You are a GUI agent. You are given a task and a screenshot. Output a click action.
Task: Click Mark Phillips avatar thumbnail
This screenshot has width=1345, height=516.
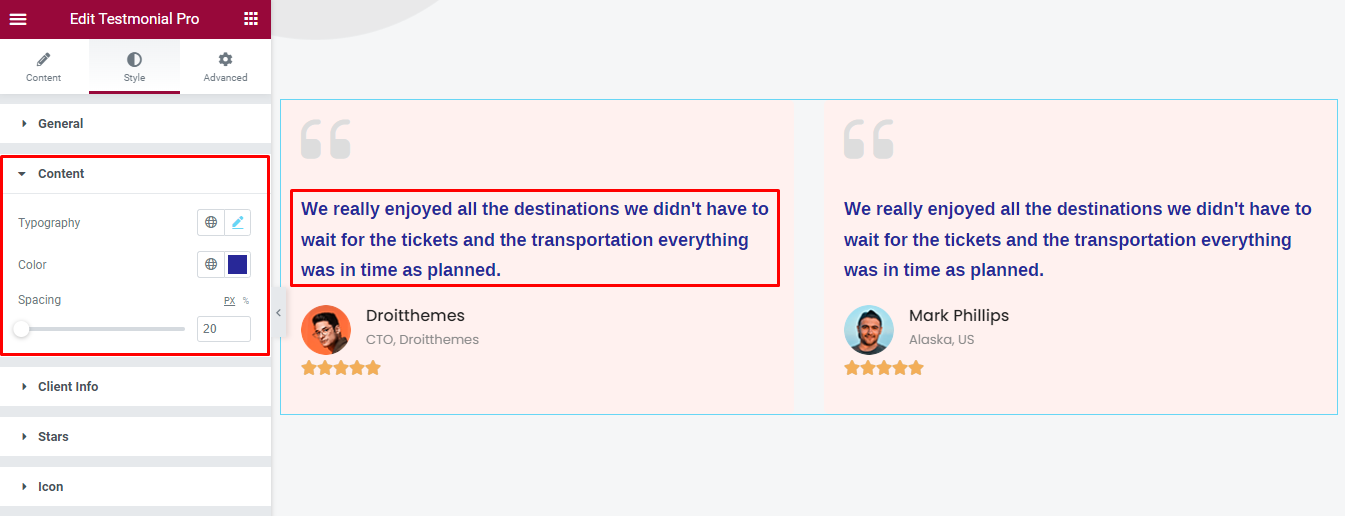(868, 329)
